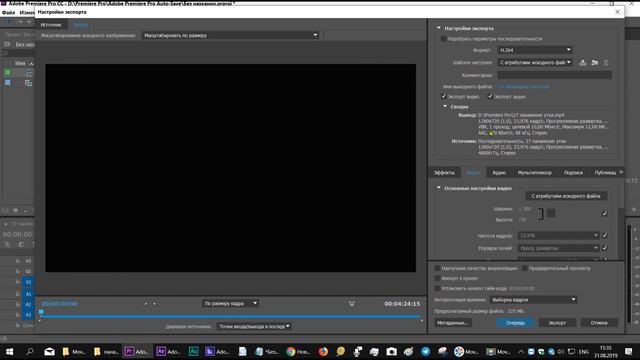640x360 pixels.
Task: Set the in point marker under preview
Action: pyautogui.click(x=145, y=304)
